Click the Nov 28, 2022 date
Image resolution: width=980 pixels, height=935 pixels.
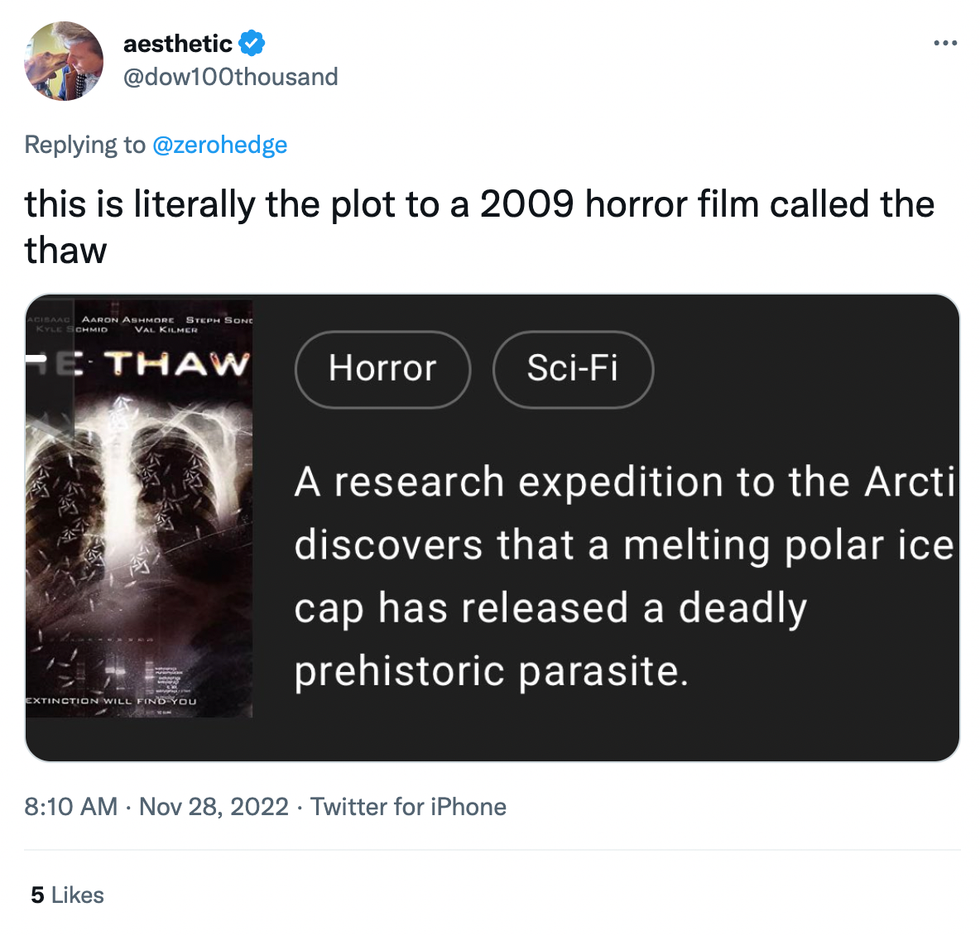(x=213, y=807)
